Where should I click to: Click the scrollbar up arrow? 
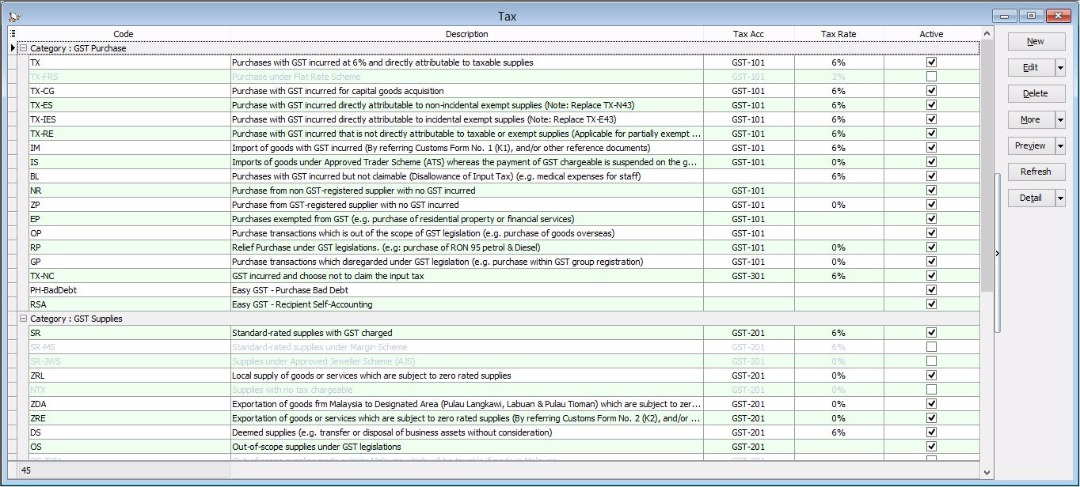pos(986,34)
